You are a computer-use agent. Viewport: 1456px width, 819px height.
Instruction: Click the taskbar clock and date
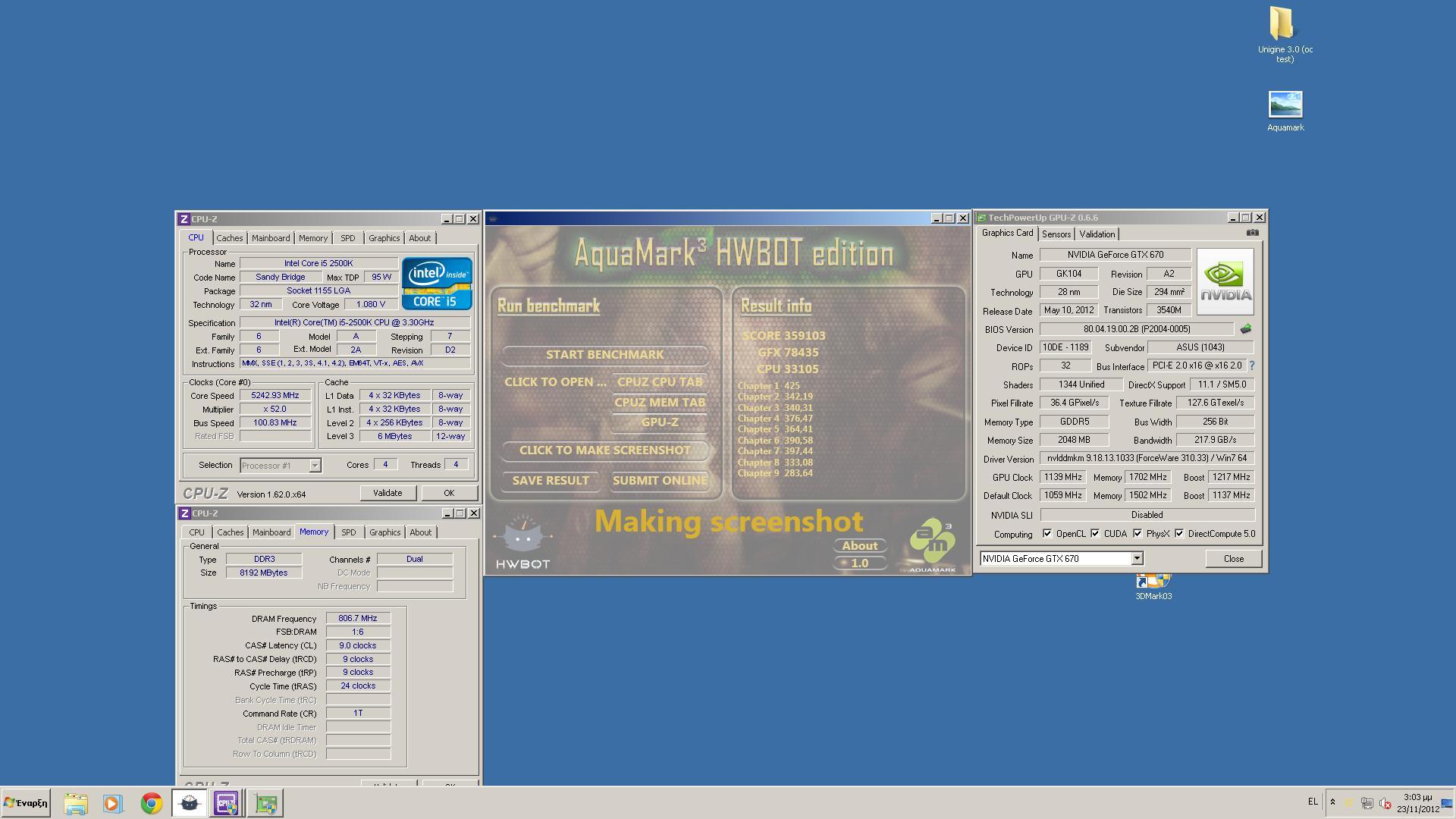click(1417, 803)
